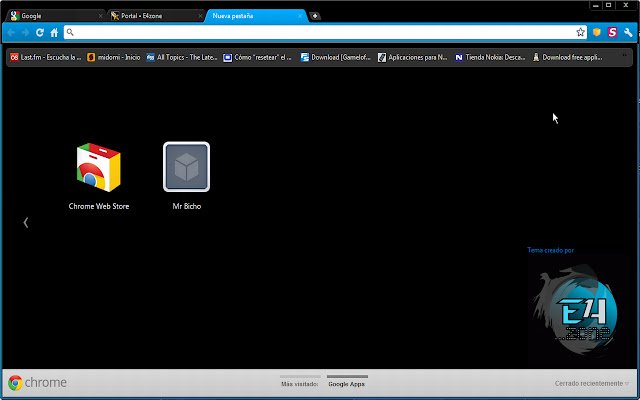This screenshot has width=640, height=400.
Task: Launch the Chrome Web Store app
Action: coord(99,176)
